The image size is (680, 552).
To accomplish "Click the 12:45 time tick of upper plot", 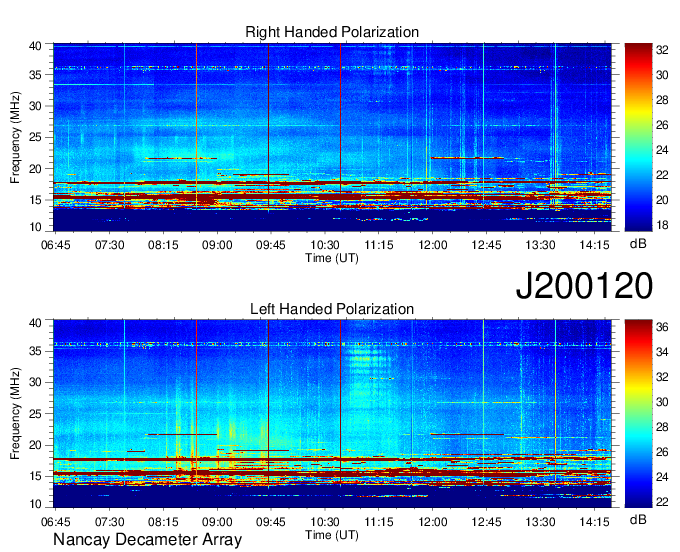I will coord(486,245).
